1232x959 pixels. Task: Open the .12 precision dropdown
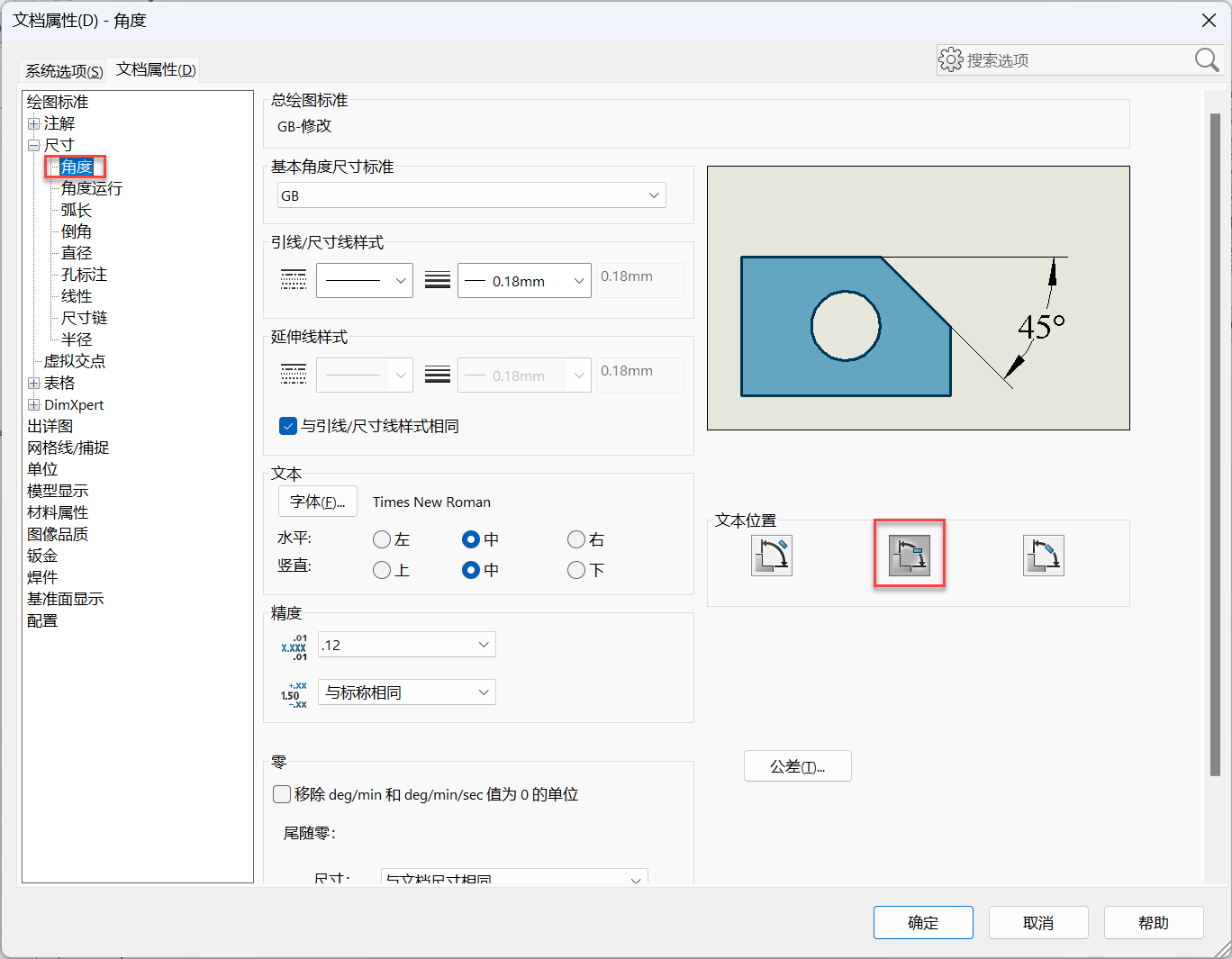(x=406, y=645)
